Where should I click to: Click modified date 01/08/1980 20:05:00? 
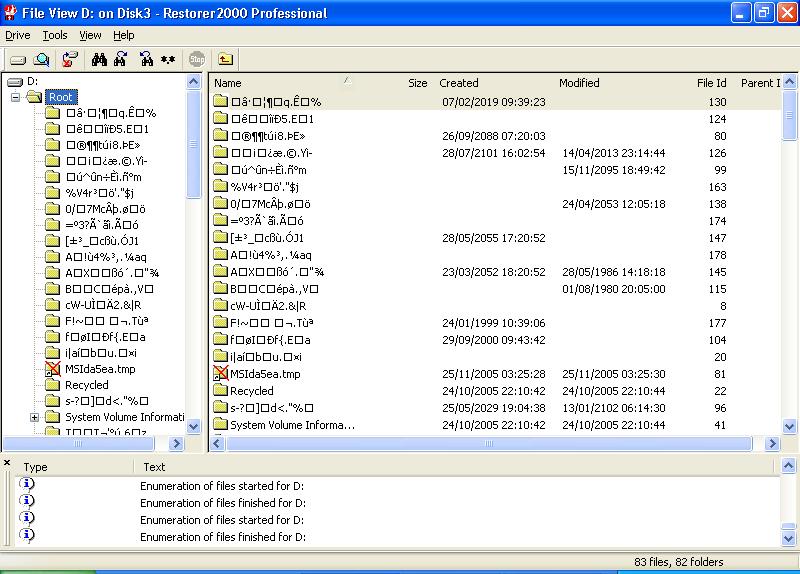614,289
